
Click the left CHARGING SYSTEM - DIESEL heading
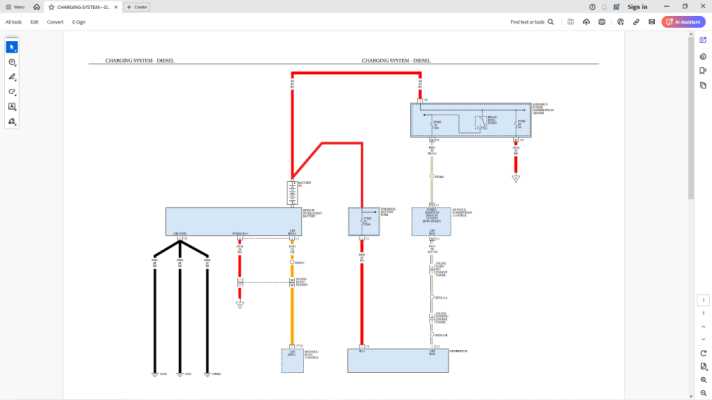pos(139,60)
